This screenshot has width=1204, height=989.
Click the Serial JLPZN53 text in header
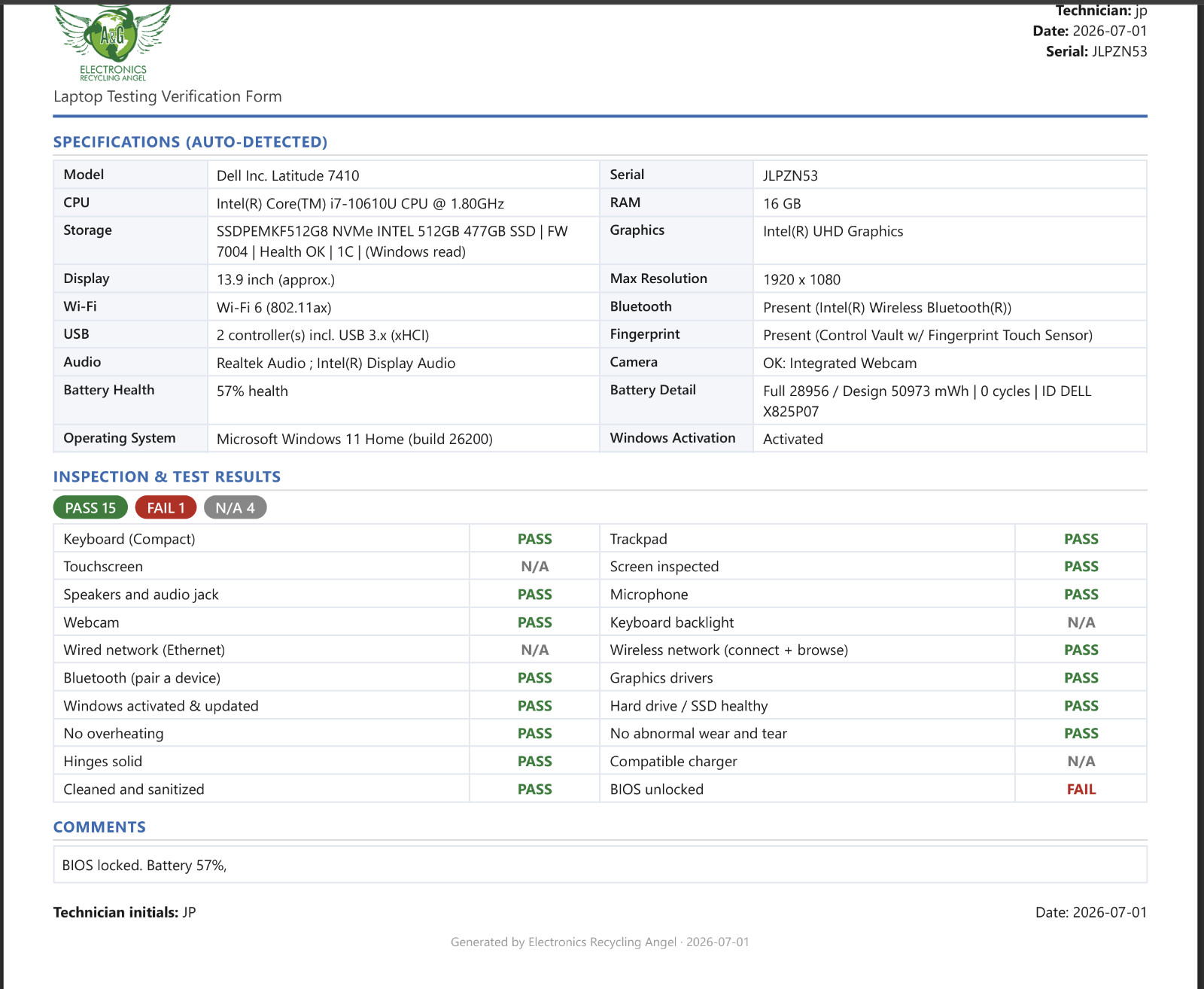click(1096, 51)
